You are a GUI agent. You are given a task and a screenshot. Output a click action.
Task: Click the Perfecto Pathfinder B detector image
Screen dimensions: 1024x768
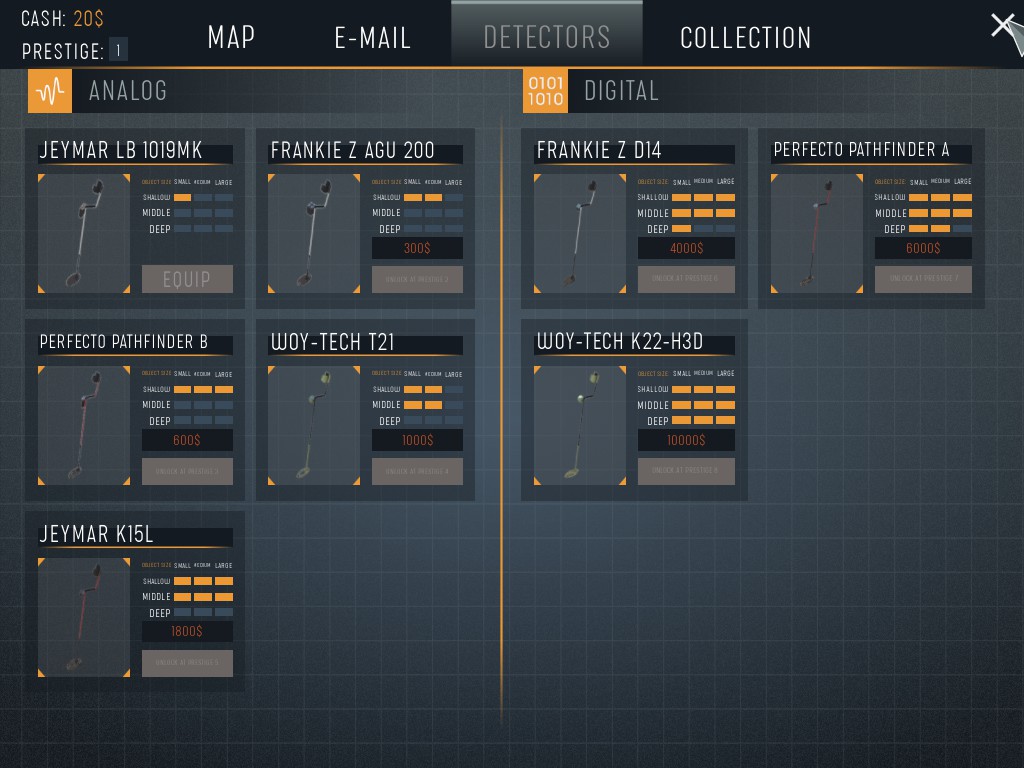84,426
